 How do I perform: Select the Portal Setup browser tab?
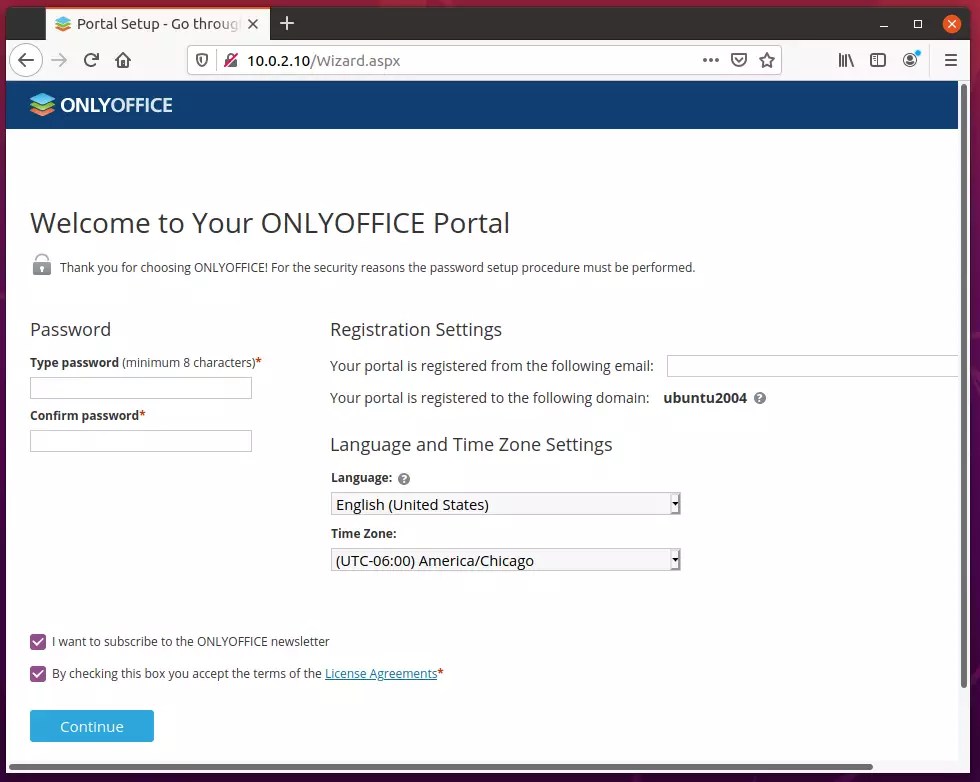pyautogui.click(x=140, y=23)
